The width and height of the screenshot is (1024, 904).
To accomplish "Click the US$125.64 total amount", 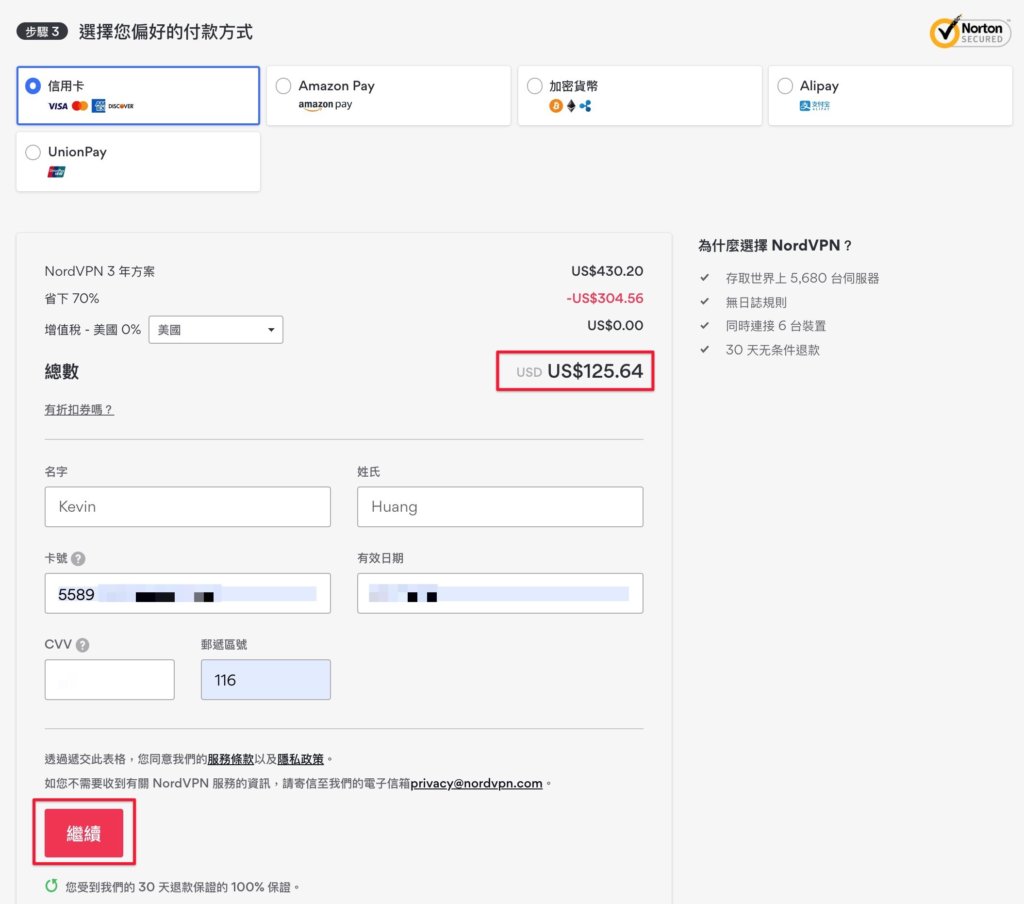I will pos(595,371).
